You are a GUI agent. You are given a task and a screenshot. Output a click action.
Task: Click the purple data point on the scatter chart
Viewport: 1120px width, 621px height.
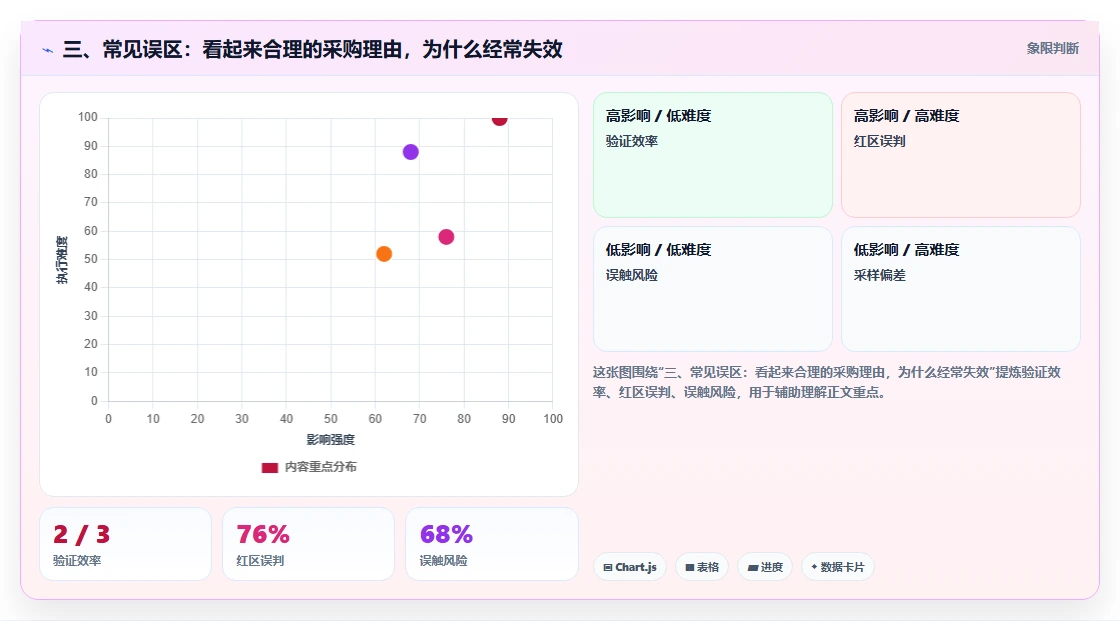click(411, 152)
